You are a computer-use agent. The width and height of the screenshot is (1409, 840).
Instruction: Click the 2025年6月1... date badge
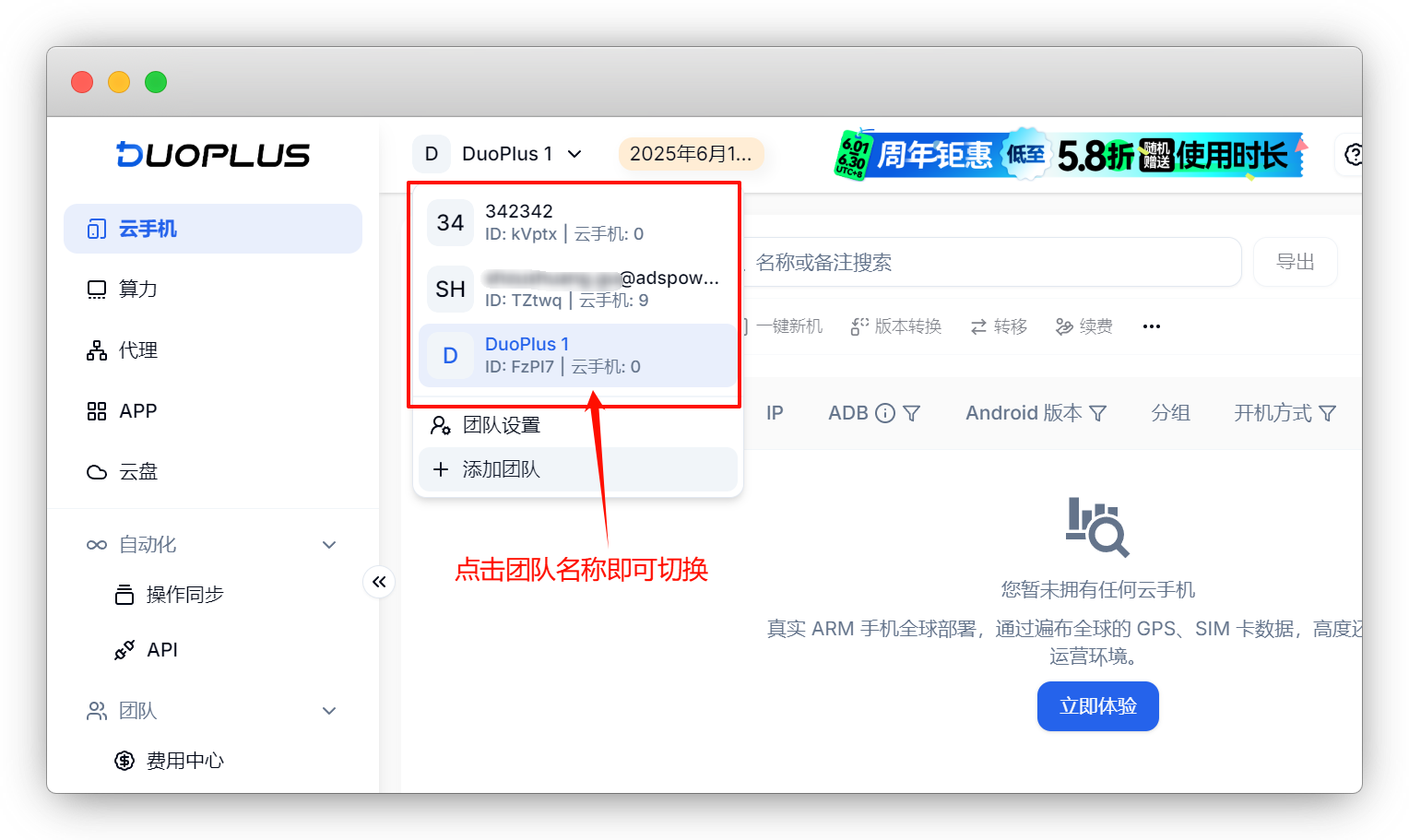tap(691, 154)
